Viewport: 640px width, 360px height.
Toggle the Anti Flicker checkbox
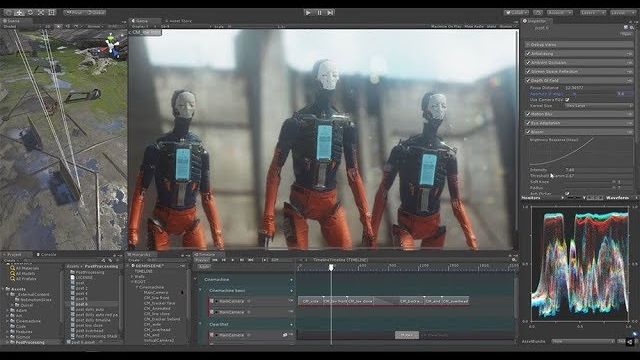click(567, 194)
